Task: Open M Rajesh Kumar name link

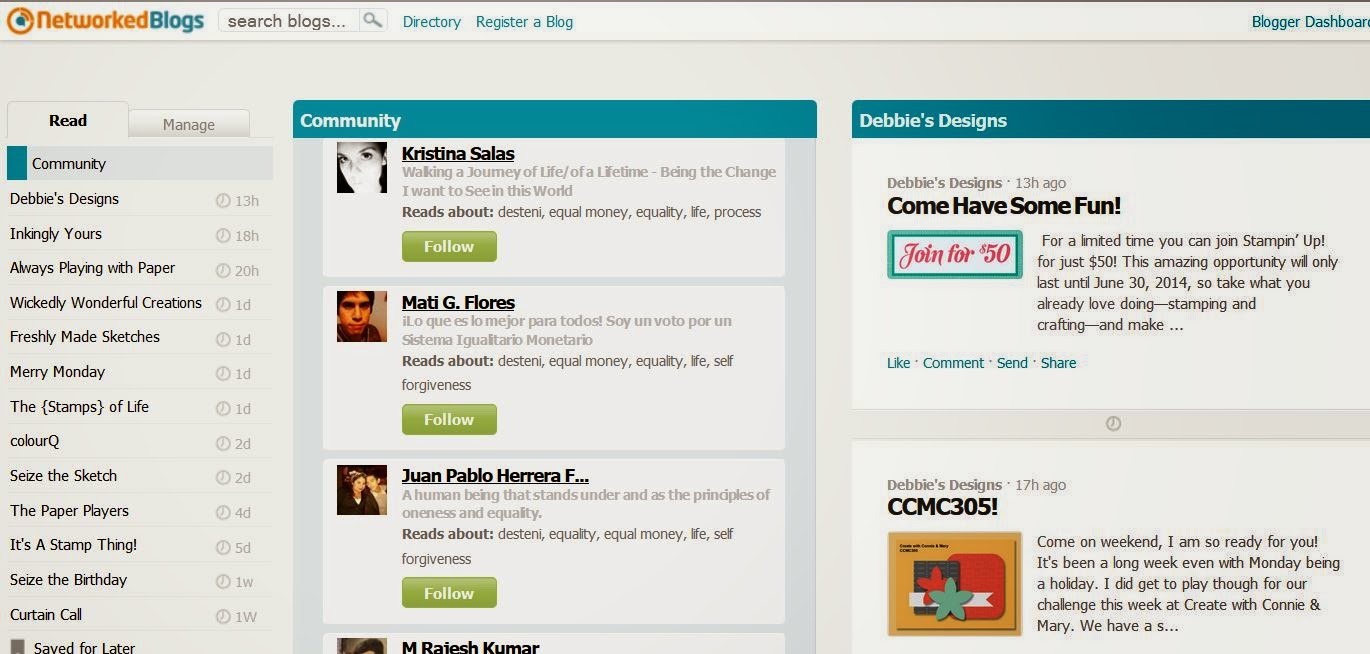Action: pyautogui.click(x=470, y=647)
